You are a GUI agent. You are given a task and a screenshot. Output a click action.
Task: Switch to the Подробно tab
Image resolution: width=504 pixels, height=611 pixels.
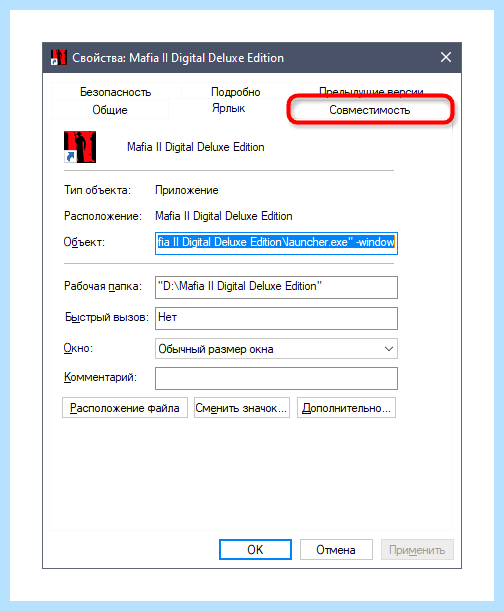235,92
